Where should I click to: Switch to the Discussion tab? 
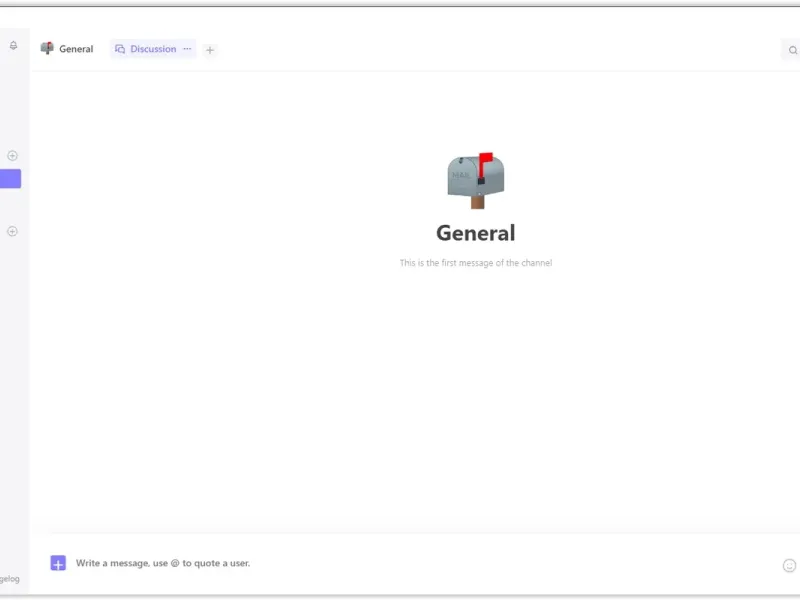[x=153, y=49]
